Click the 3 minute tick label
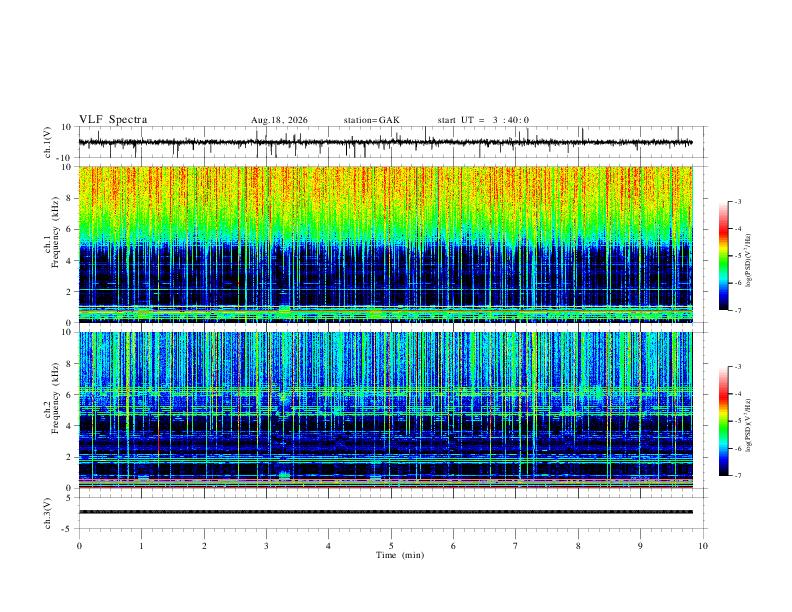Image resolution: width=792 pixels, height=612 pixels. click(266, 546)
